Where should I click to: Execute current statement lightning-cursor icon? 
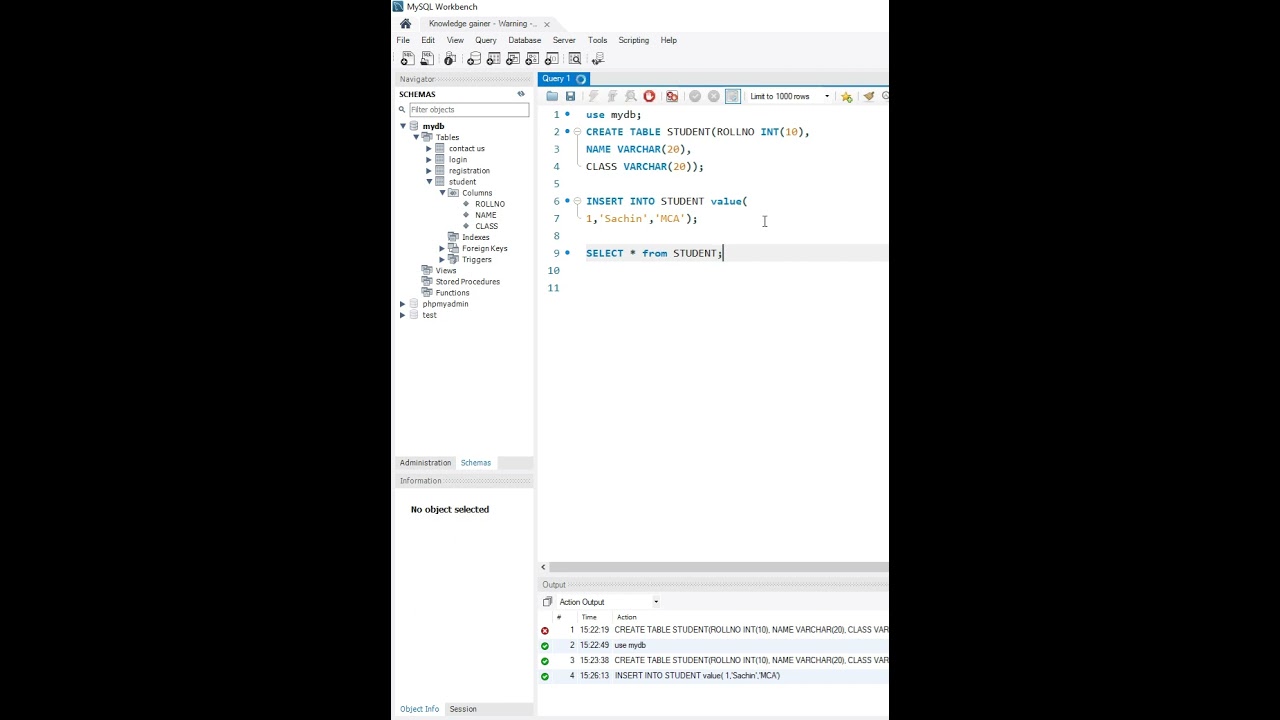pyautogui.click(x=612, y=96)
